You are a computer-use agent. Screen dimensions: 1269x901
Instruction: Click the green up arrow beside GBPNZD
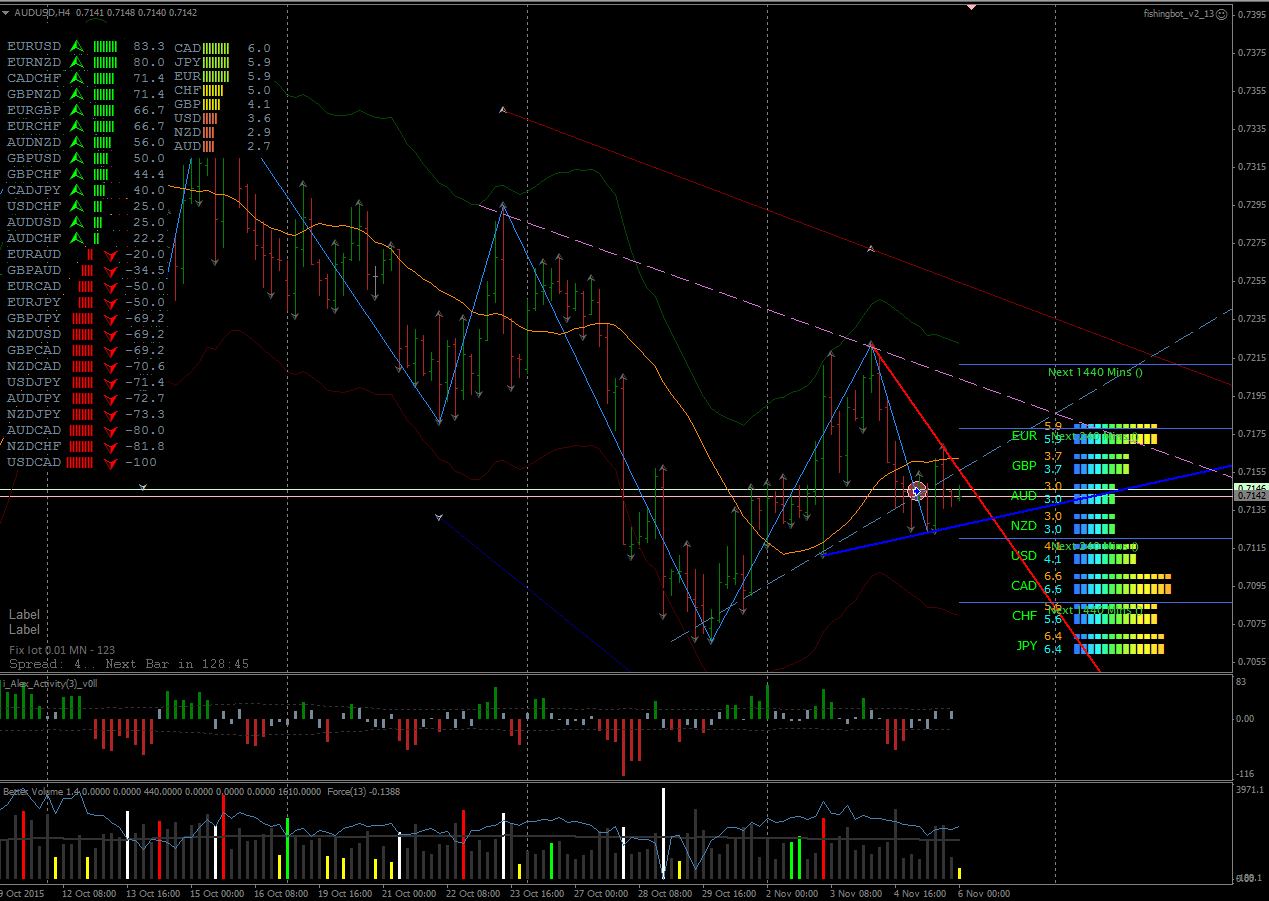pyautogui.click(x=75, y=94)
